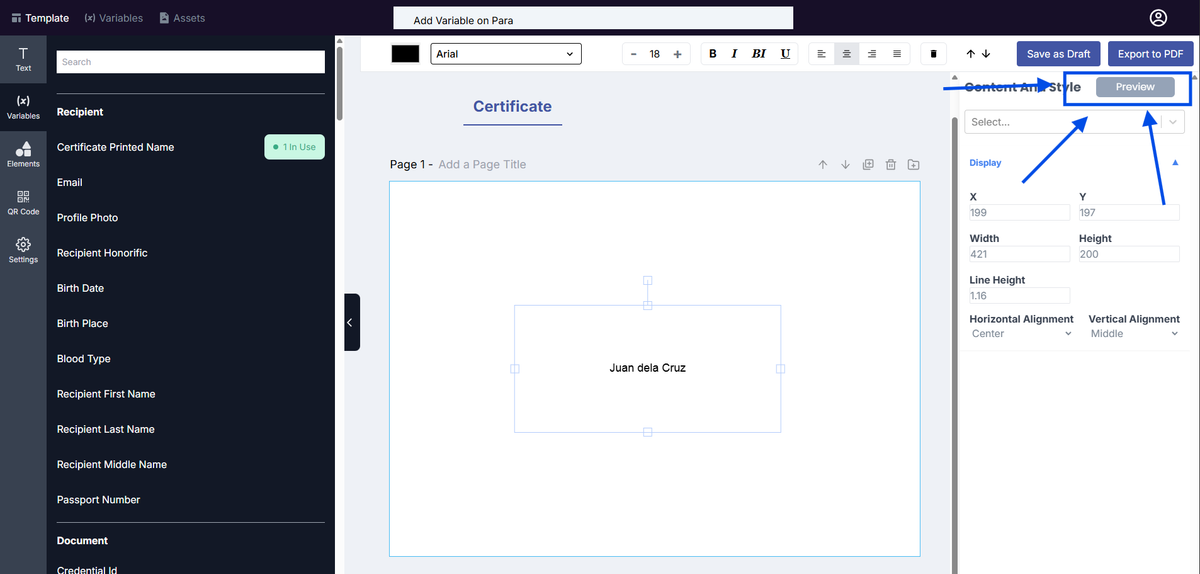1200x574 pixels.
Task: Select Certificate Printed Name variable
Action: tap(115, 147)
